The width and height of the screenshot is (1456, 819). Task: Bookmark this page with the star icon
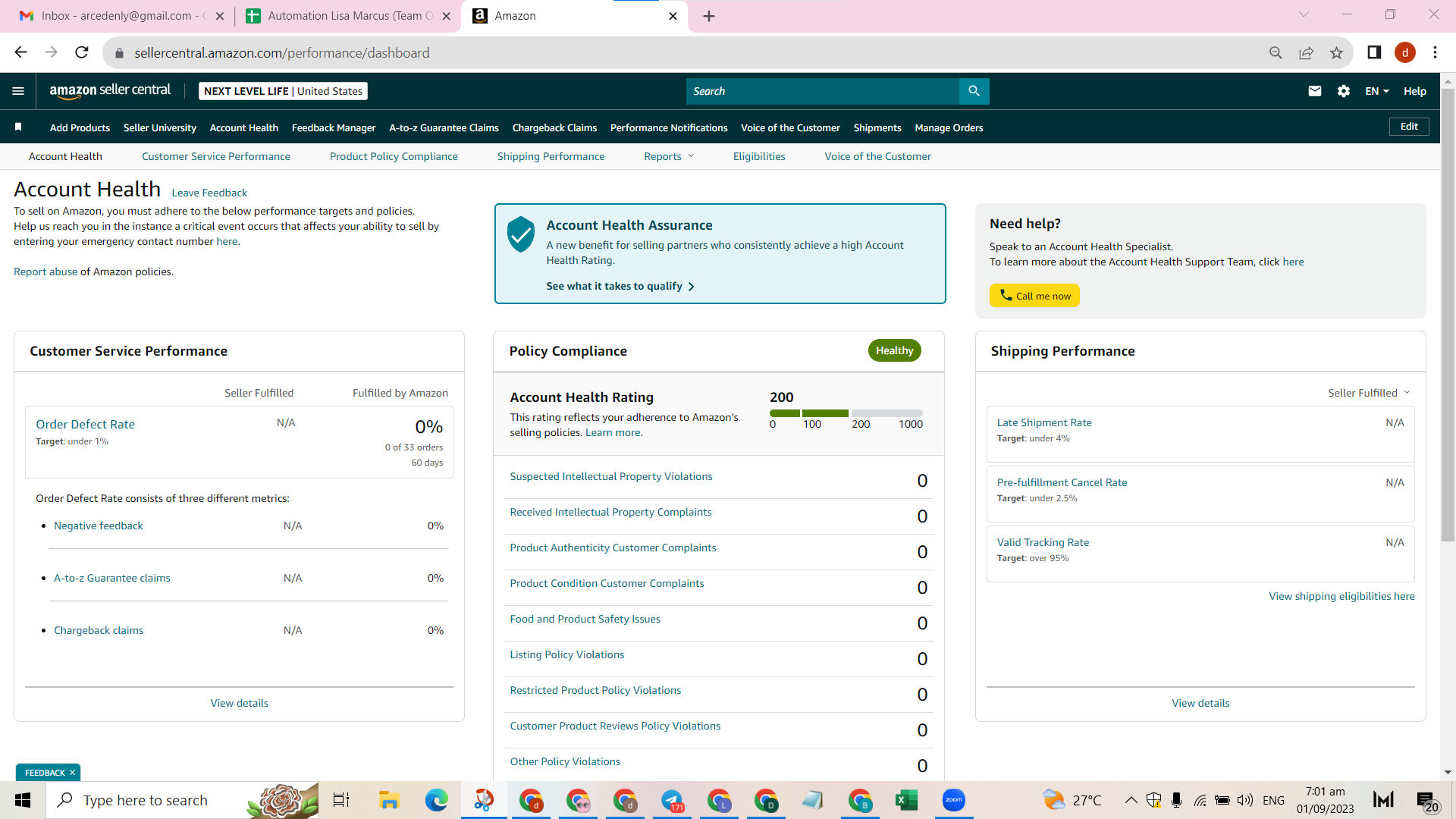coord(1336,53)
